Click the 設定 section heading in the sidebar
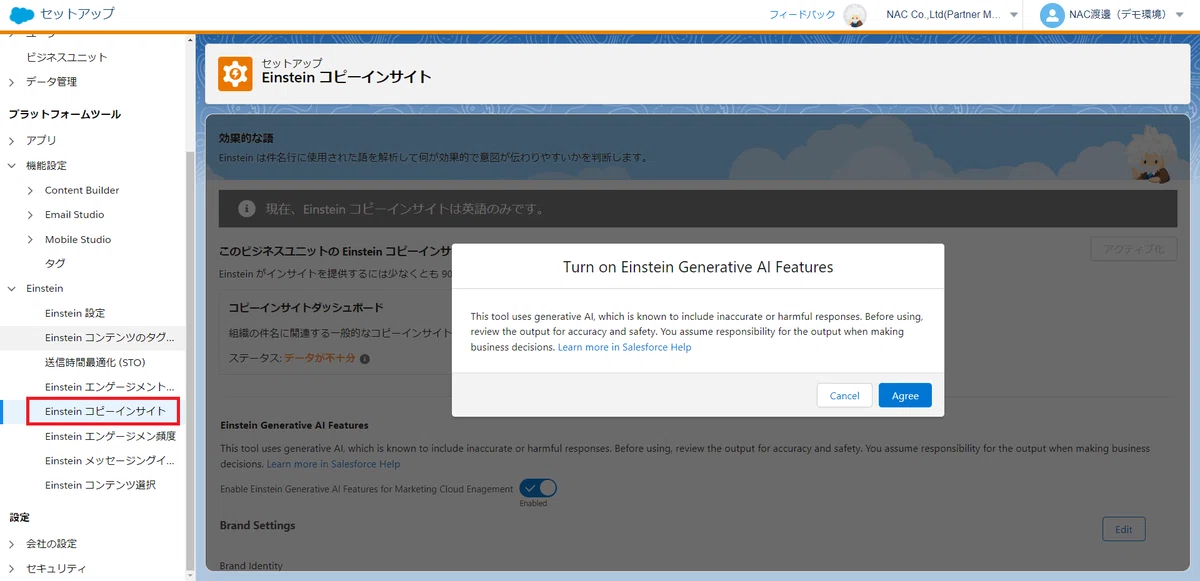The image size is (1200, 581). tap(20, 518)
